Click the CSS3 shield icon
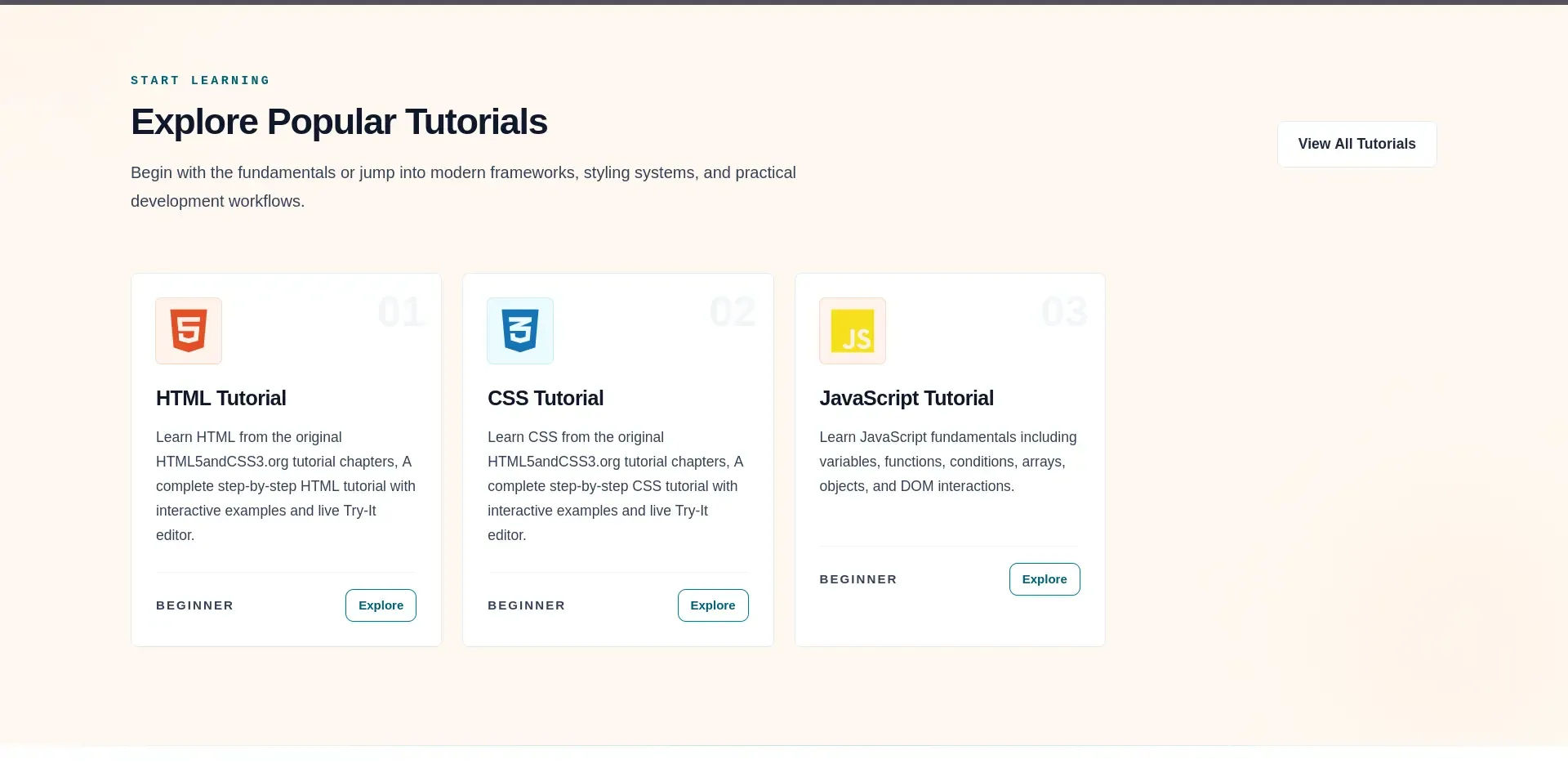This screenshot has width=1568, height=768. tap(520, 331)
